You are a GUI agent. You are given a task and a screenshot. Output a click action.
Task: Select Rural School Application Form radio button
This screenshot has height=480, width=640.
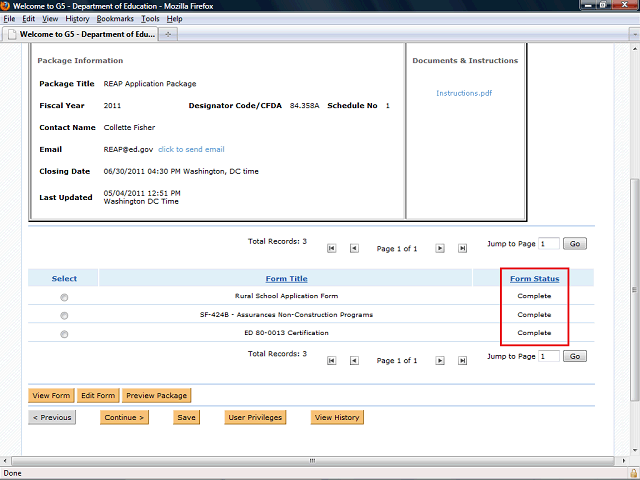click(x=64, y=297)
